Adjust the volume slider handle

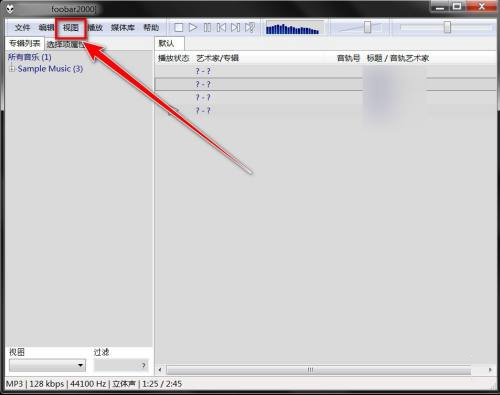tap(367, 27)
